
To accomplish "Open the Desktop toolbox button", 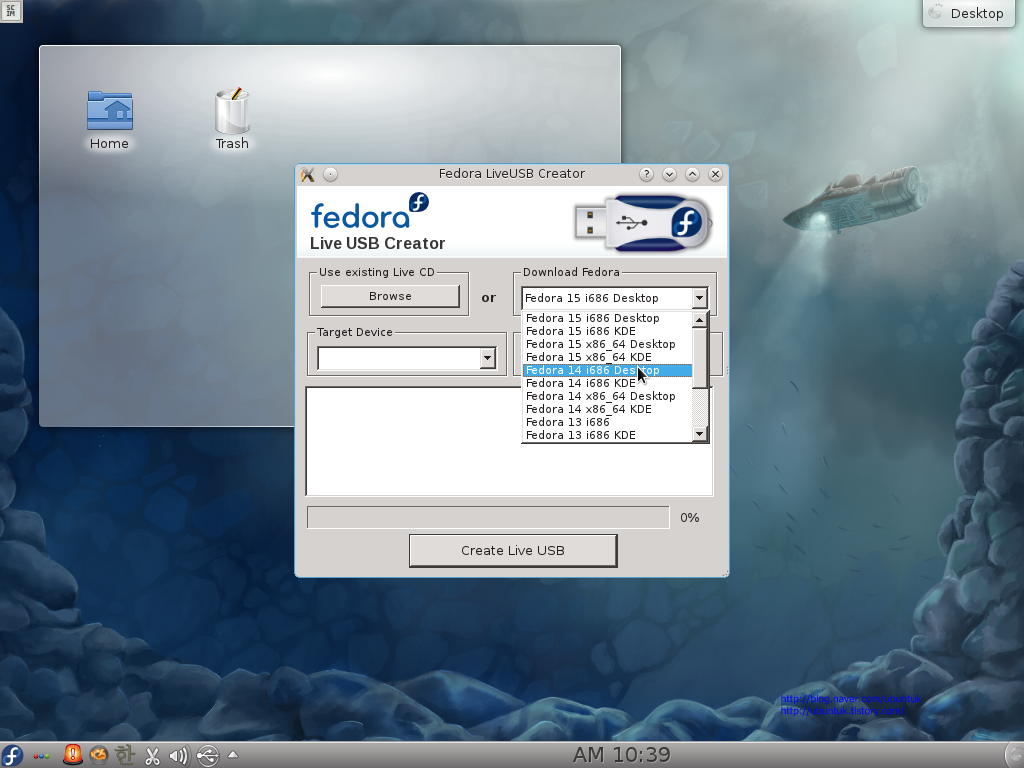I will [x=968, y=14].
